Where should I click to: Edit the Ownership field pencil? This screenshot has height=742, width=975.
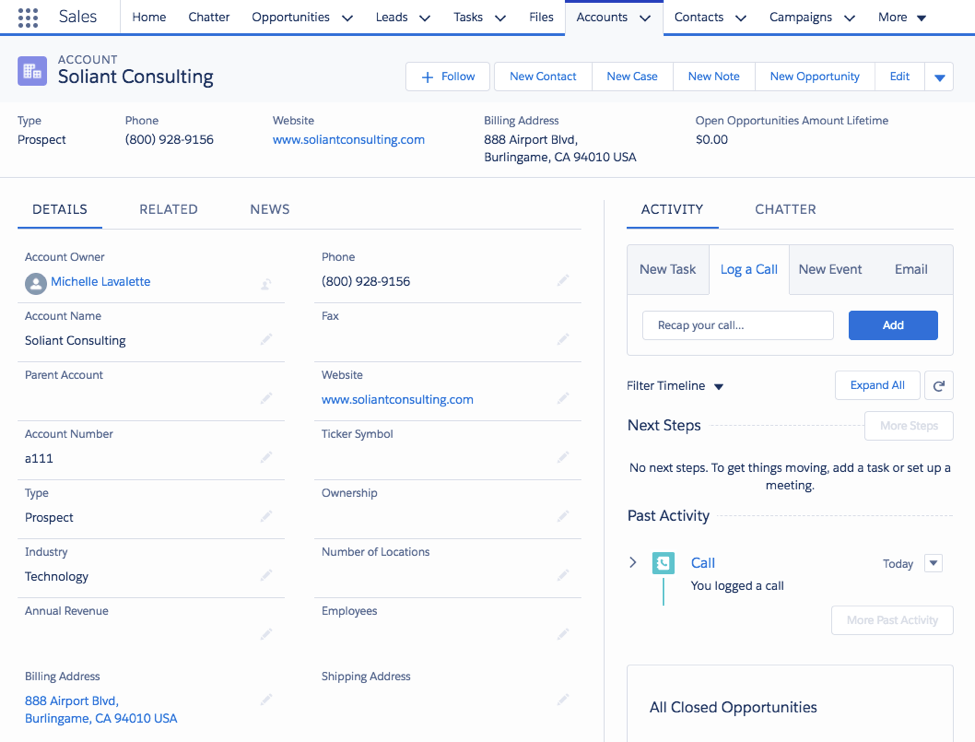click(563, 516)
